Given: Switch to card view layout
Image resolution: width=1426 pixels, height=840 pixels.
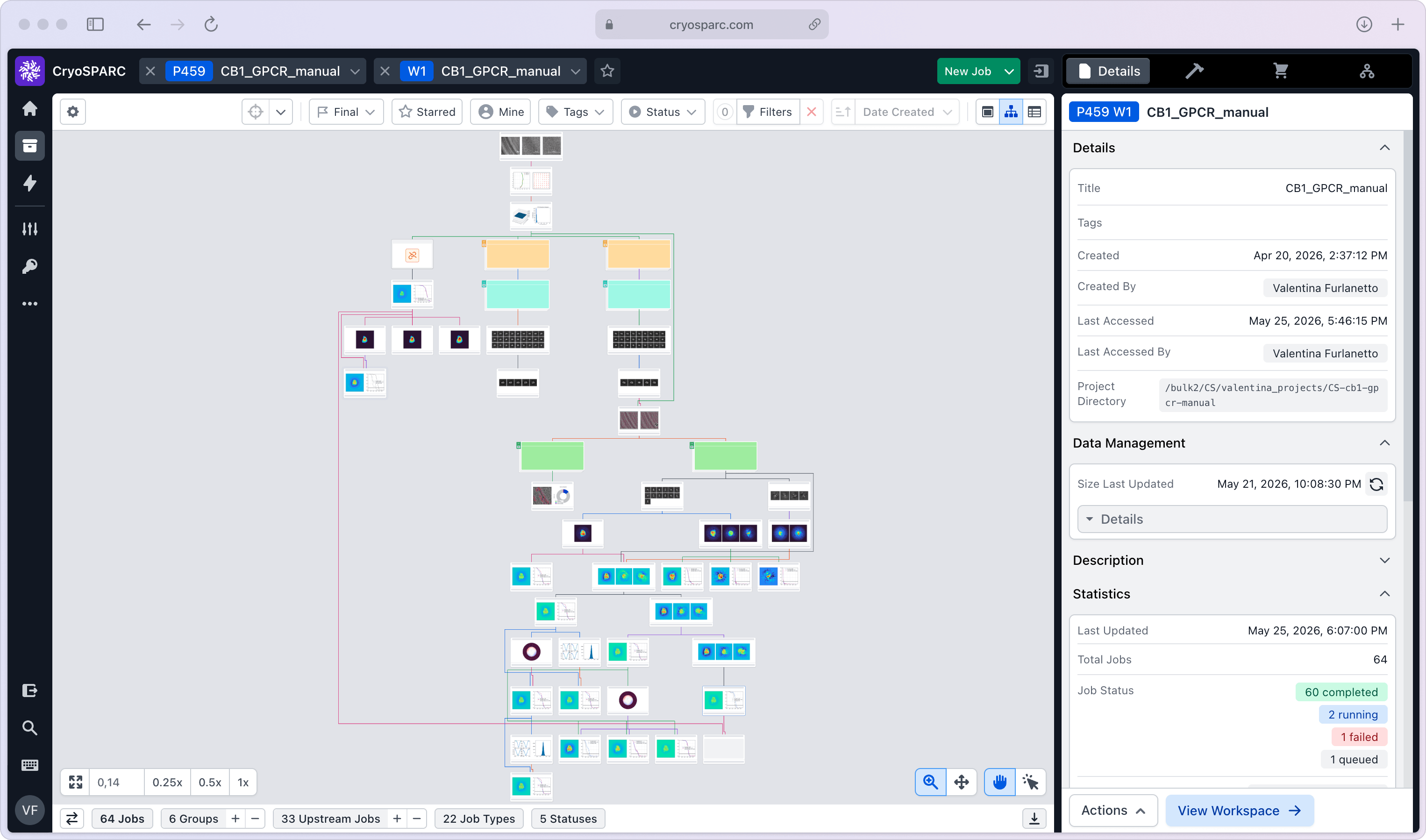Looking at the screenshot, I should 987,112.
